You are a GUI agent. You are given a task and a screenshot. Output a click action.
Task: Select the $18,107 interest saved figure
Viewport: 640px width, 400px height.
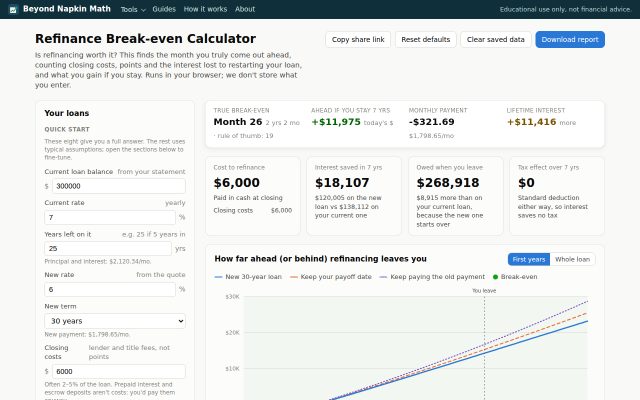coord(342,183)
